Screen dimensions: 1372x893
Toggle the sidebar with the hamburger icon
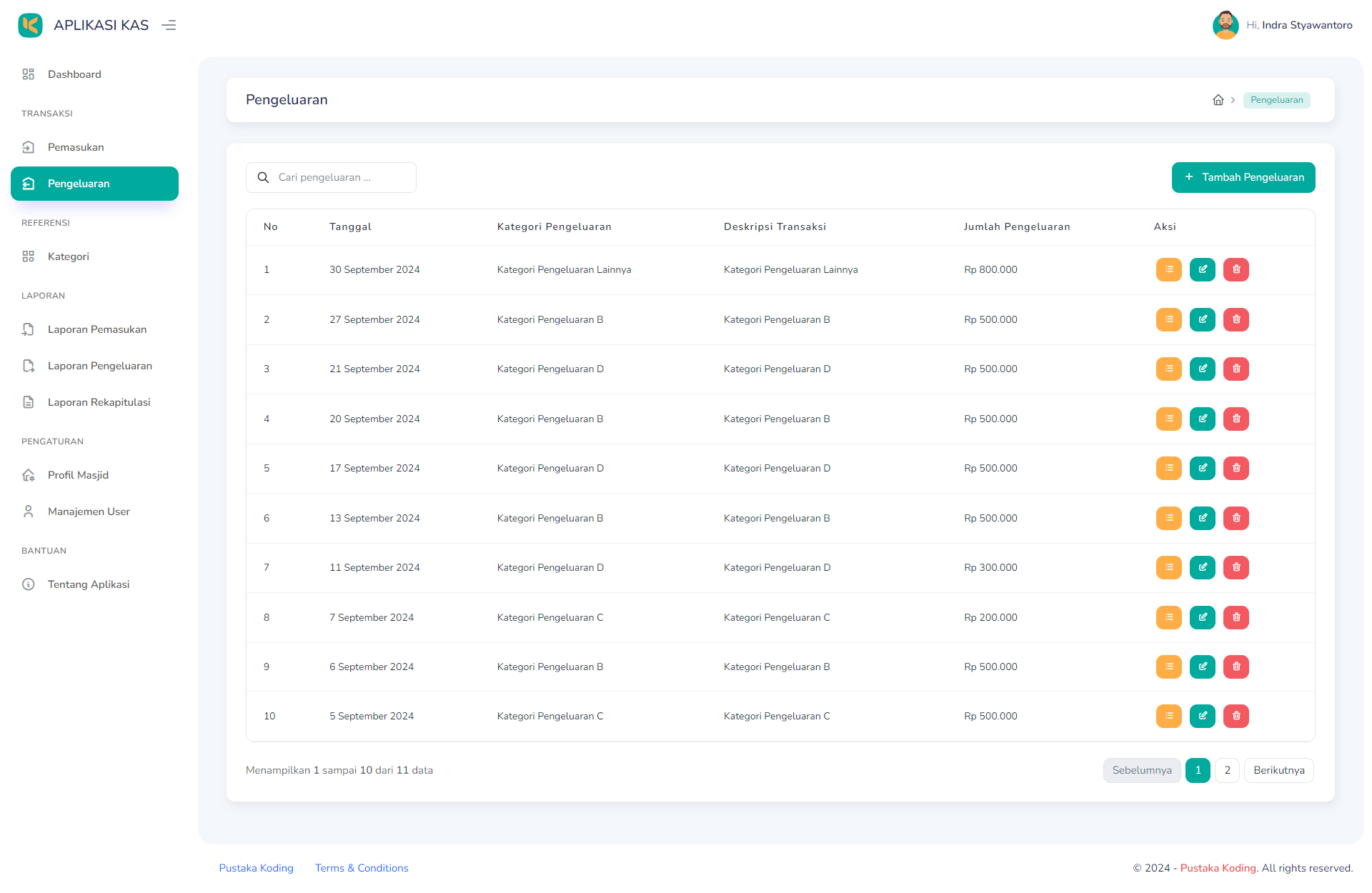[x=169, y=25]
